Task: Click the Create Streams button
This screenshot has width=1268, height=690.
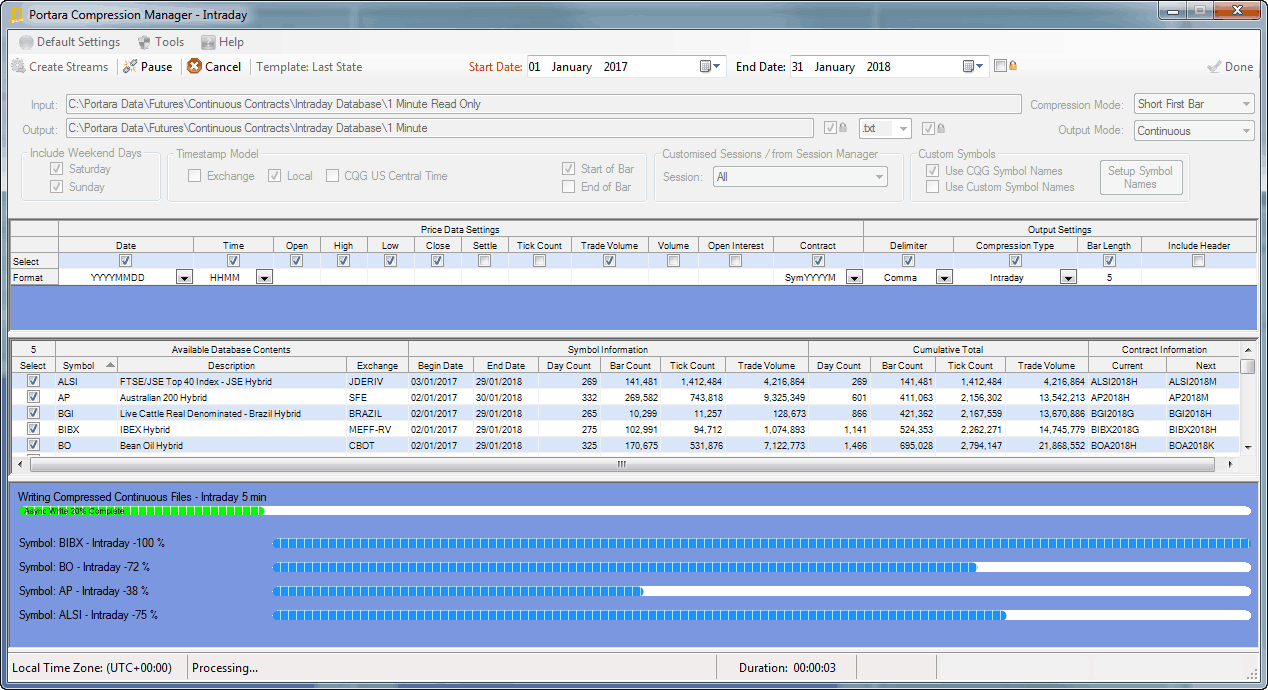Action: coord(60,67)
